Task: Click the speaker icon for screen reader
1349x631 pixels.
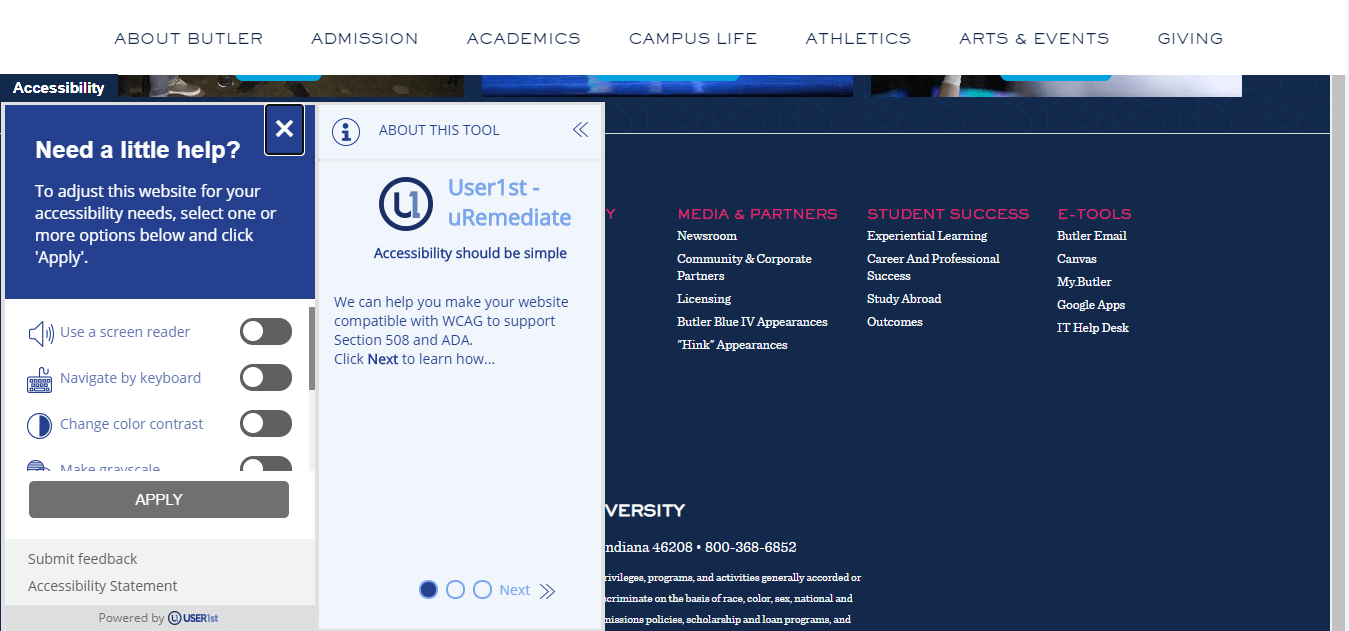Action: pyautogui.click(x=41, y=333)
